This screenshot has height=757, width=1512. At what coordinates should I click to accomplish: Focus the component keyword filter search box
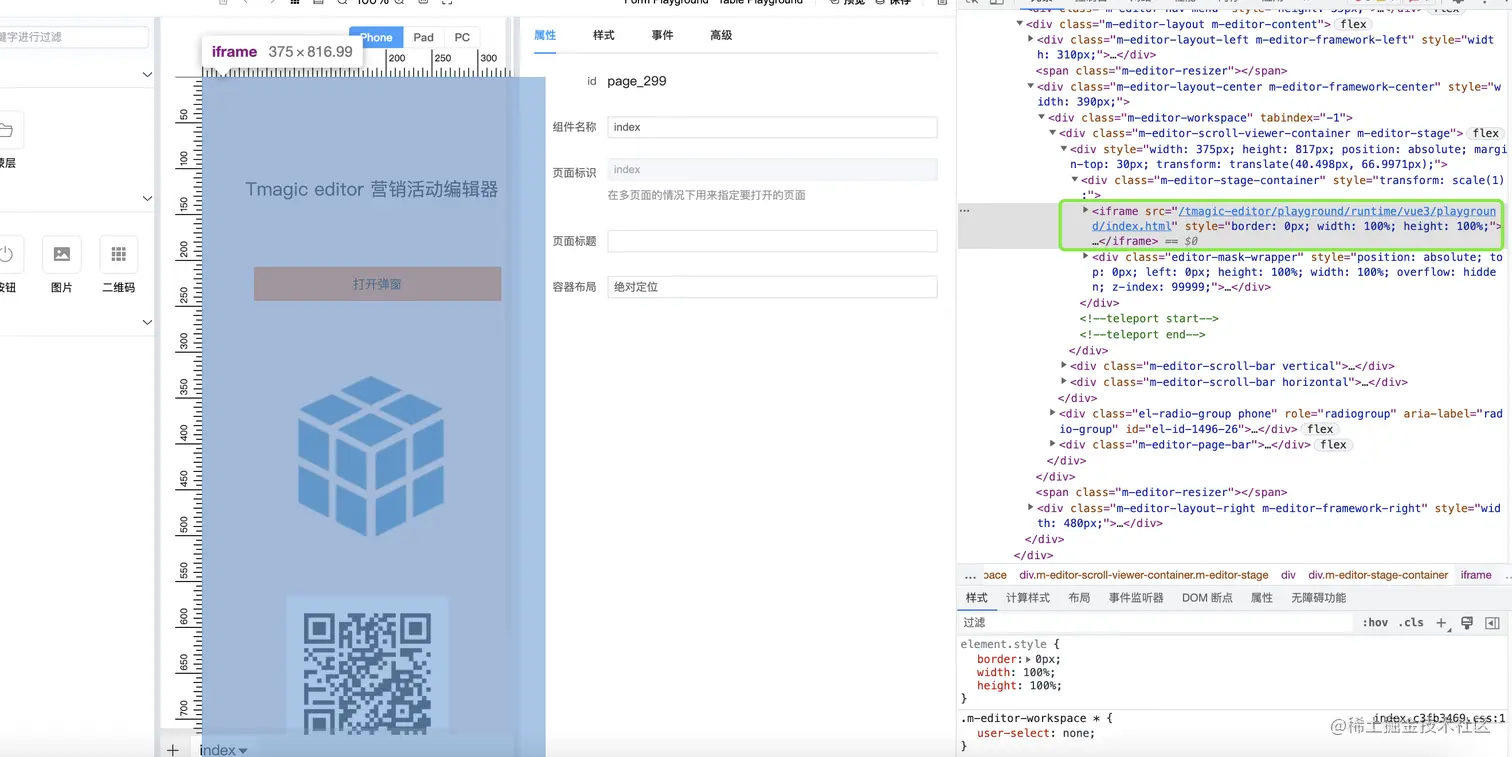tap(74, 37)
